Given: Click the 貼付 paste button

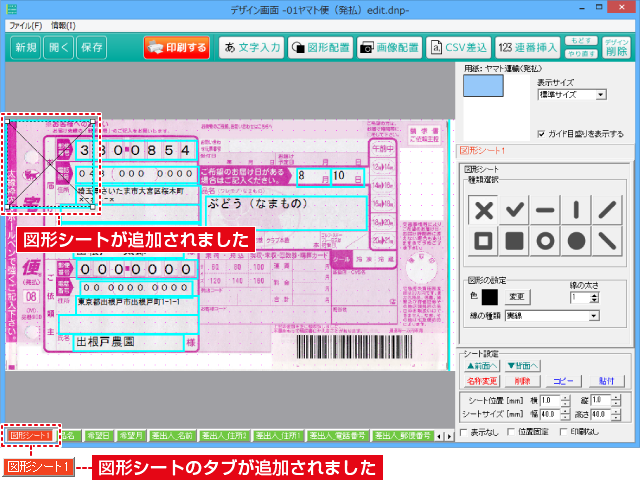Looking at the screenshot, I should pyautogui.click(x=607, y=381).
